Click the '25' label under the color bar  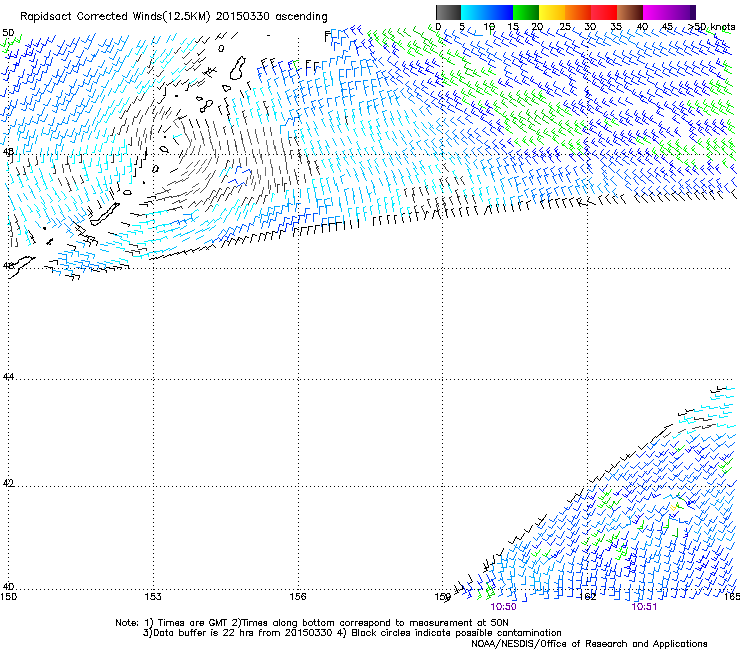pyautogui.click(x=564, y=27)
